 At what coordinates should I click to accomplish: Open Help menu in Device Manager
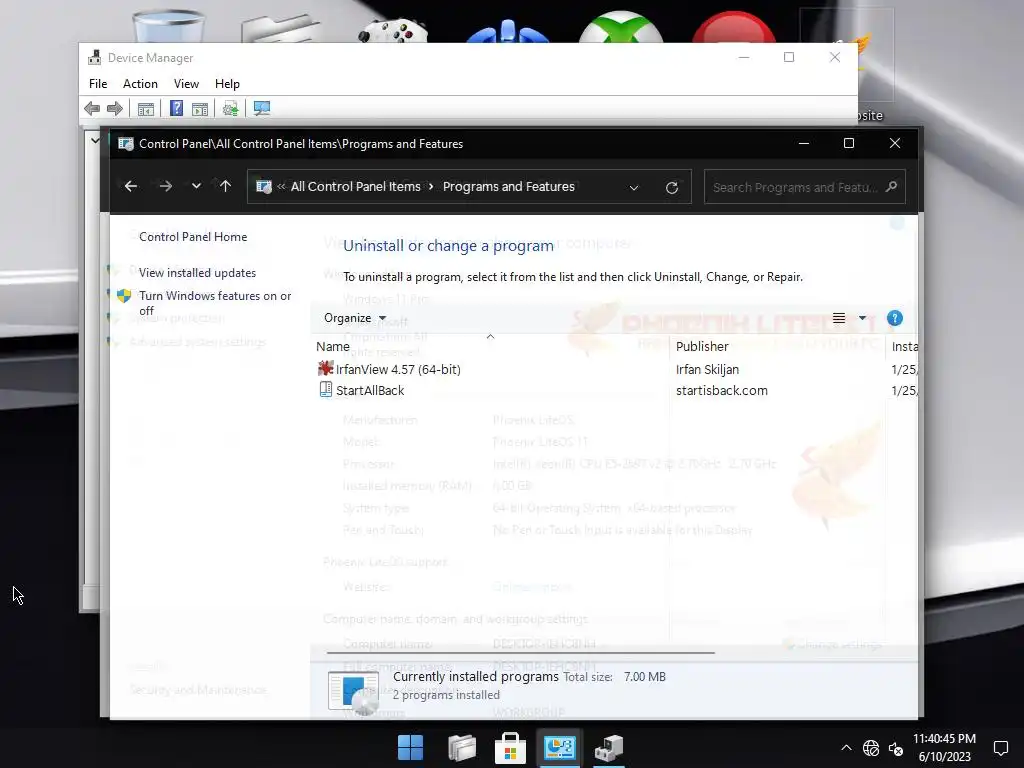point(227,84)
